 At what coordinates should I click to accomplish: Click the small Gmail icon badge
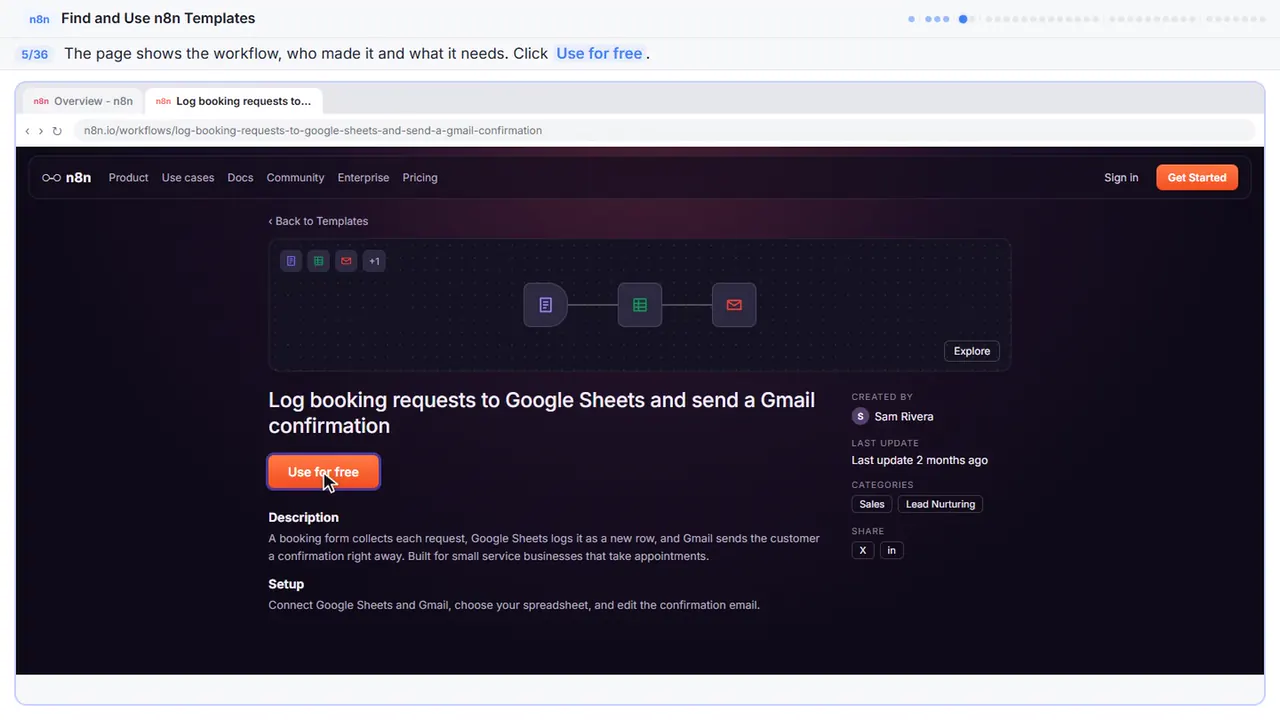click(346, 261)
